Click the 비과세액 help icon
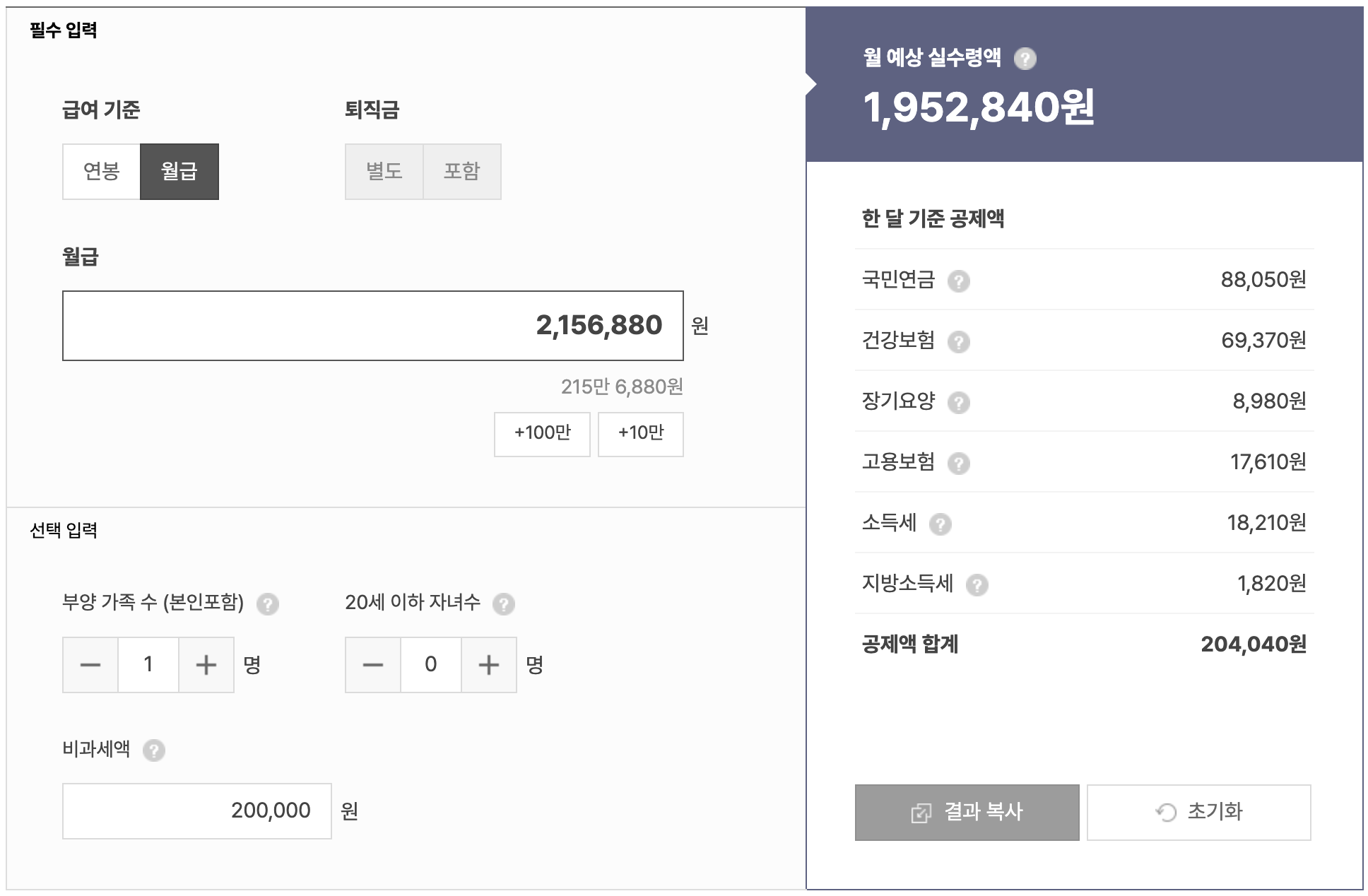Image resolution: width=1368 pixels, height=896 pixels. [153, 750]
